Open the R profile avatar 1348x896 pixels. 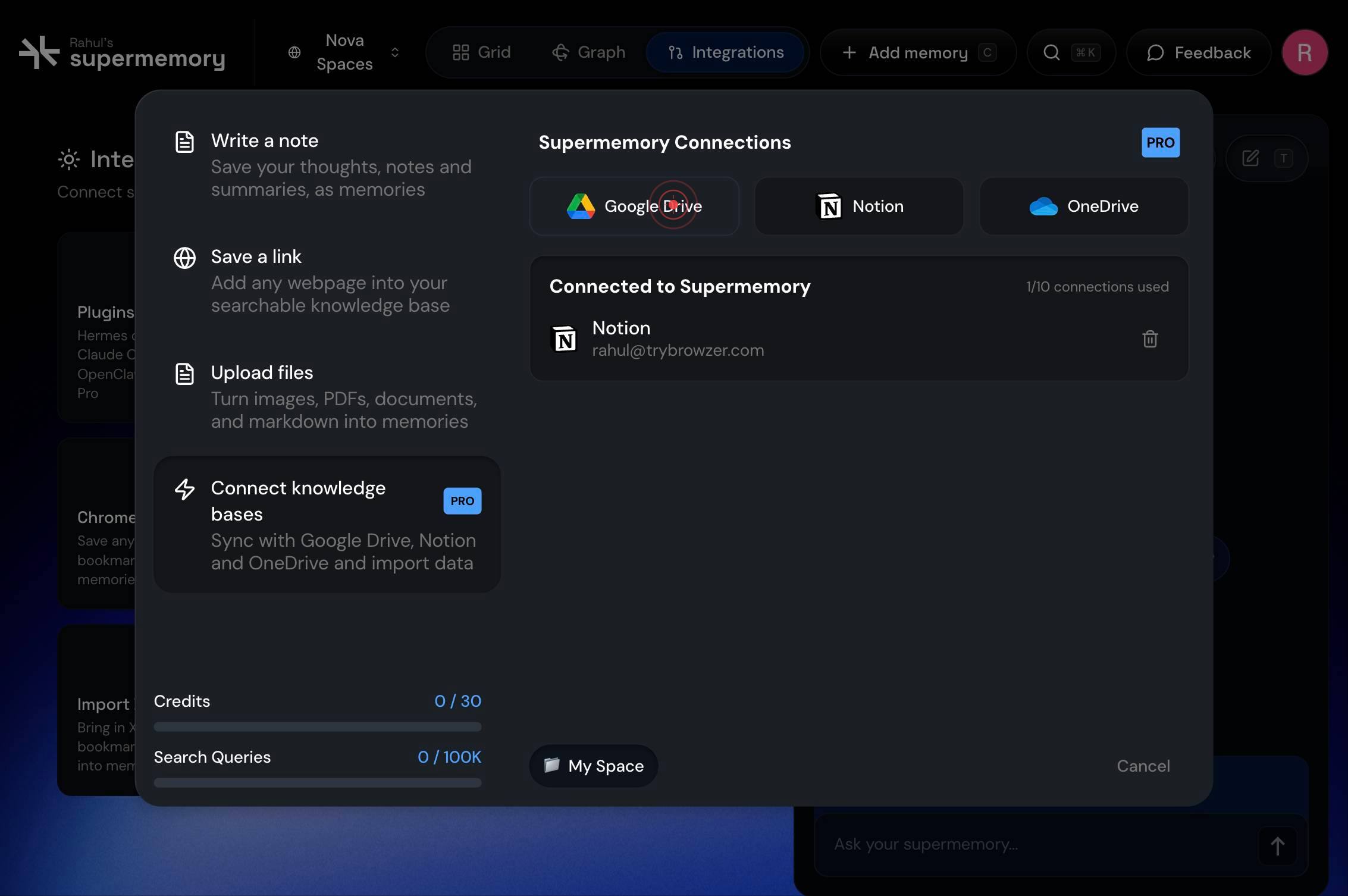[x=1305, y=52]
